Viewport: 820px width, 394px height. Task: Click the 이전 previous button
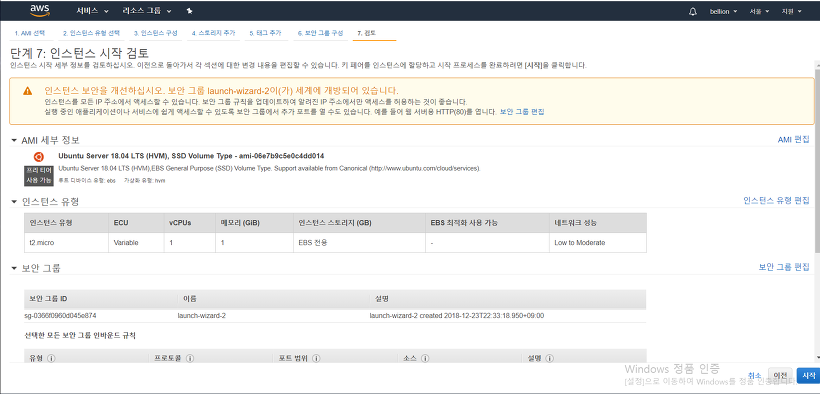point(780,375)
